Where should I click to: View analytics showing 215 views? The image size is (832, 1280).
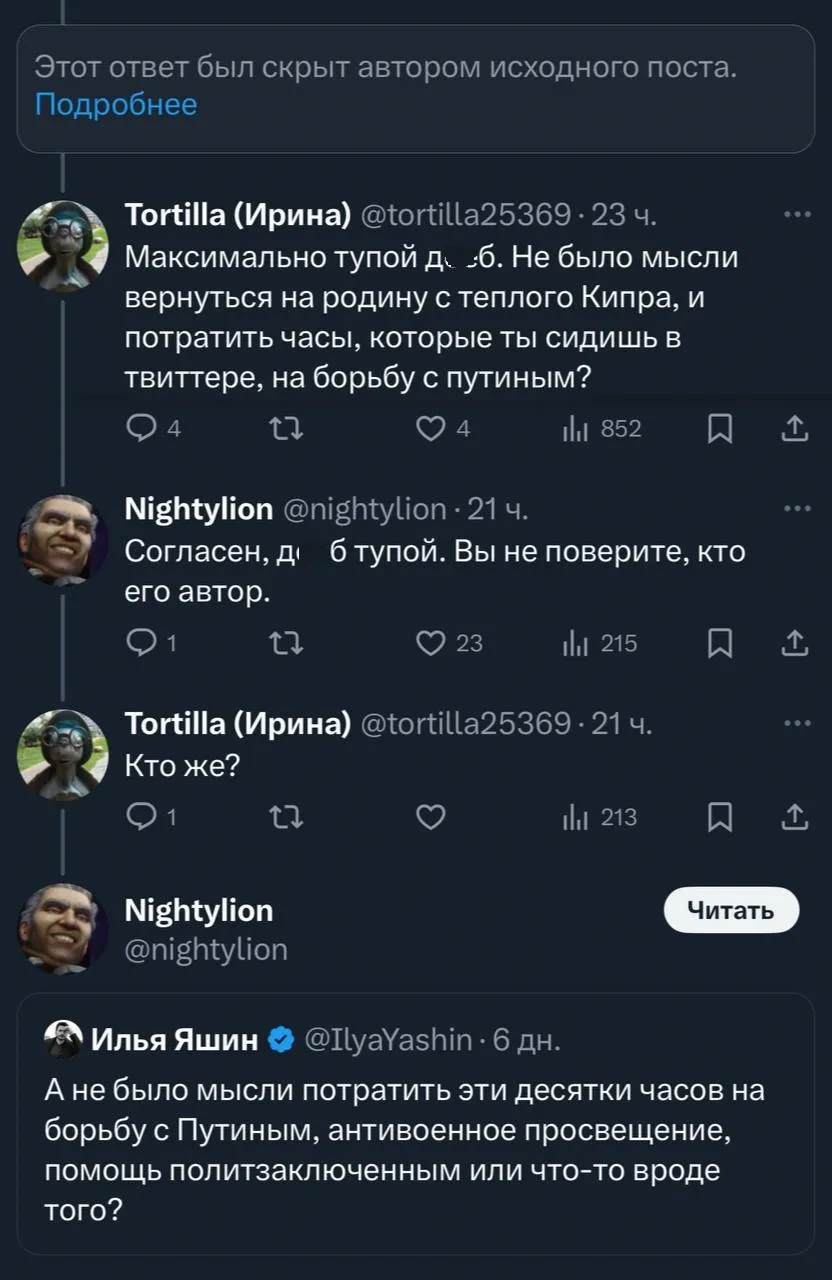click(603, 643)
